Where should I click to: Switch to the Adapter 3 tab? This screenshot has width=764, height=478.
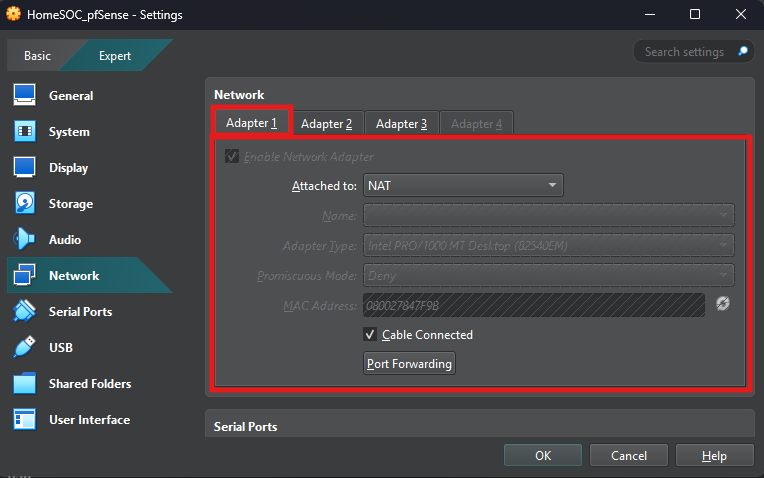(x=402, y=124)
